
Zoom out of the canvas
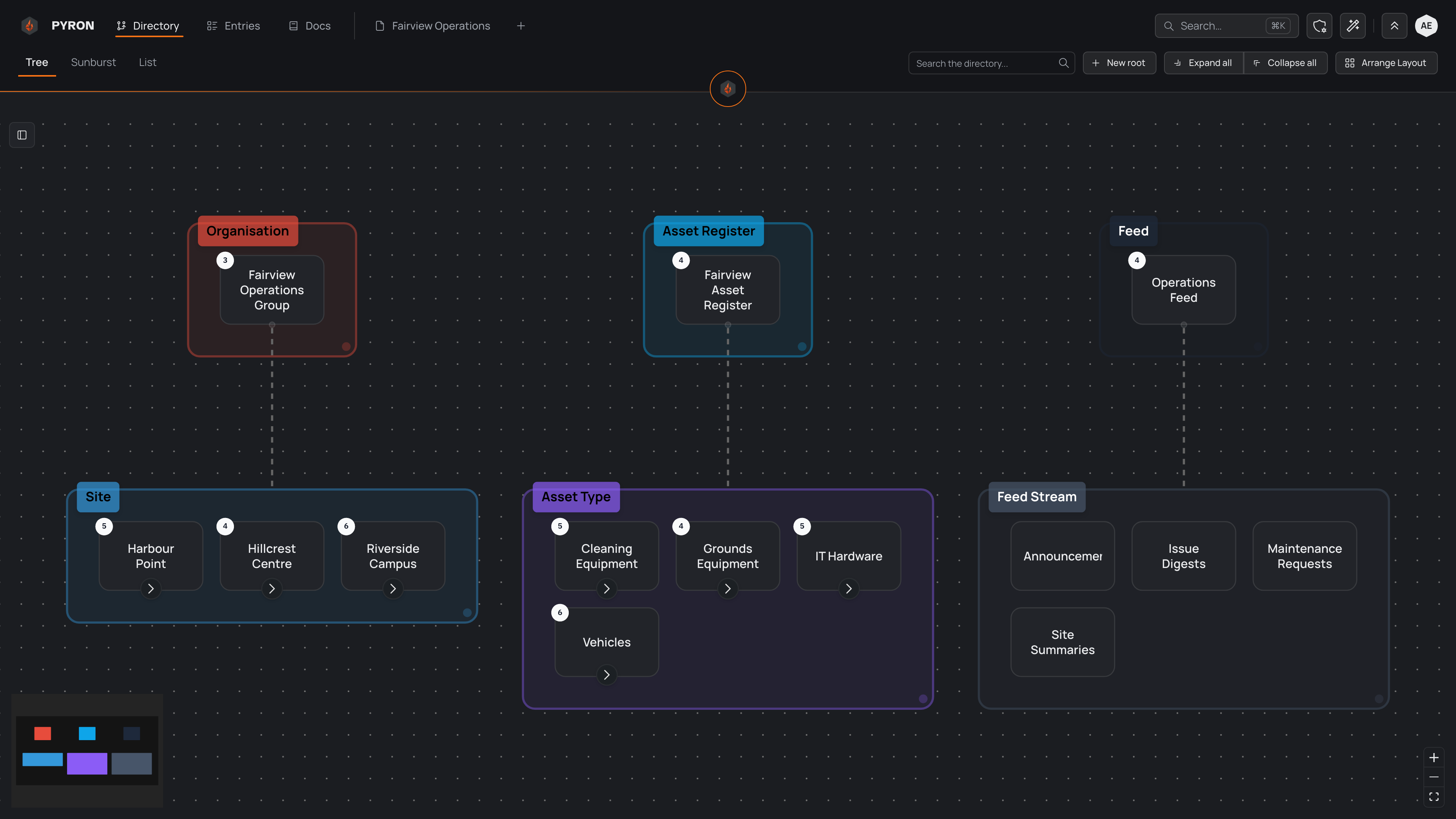(1434, 777)
